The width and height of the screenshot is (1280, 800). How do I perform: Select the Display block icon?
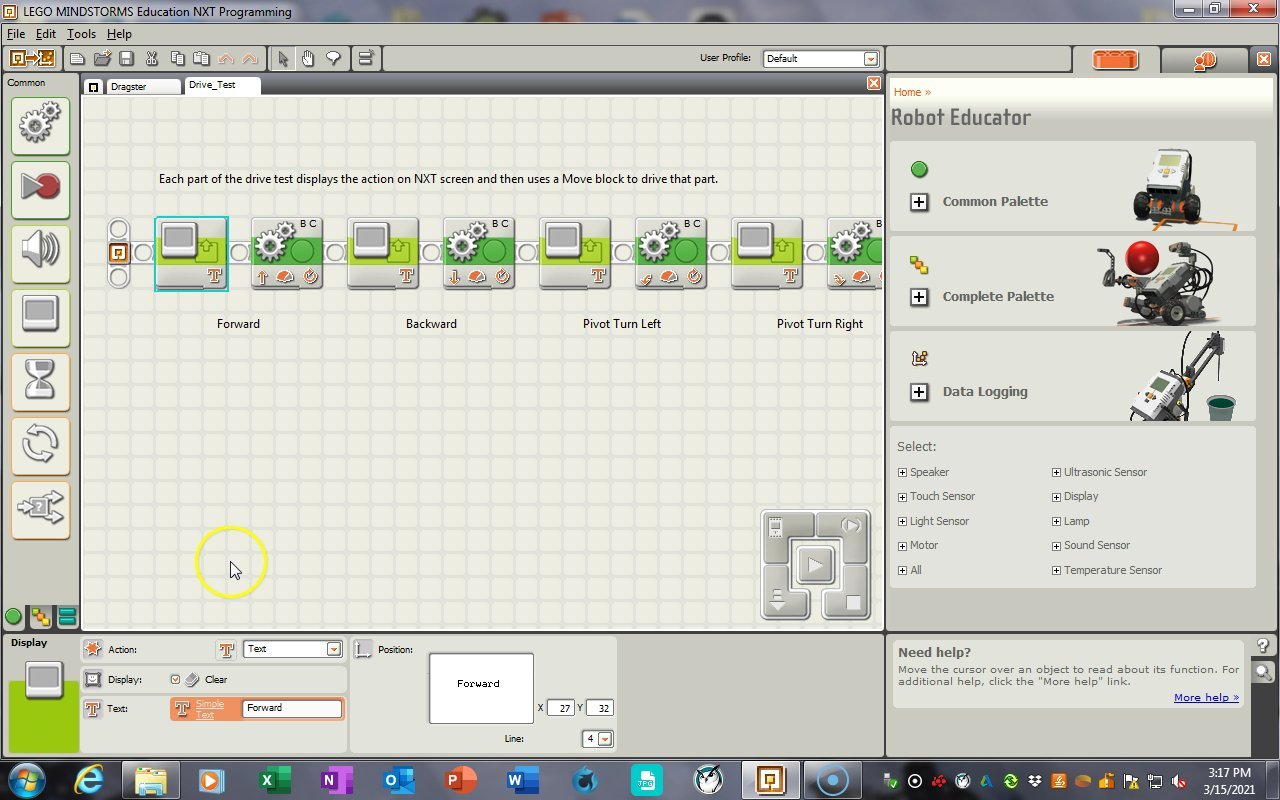(x=40, y=316)
